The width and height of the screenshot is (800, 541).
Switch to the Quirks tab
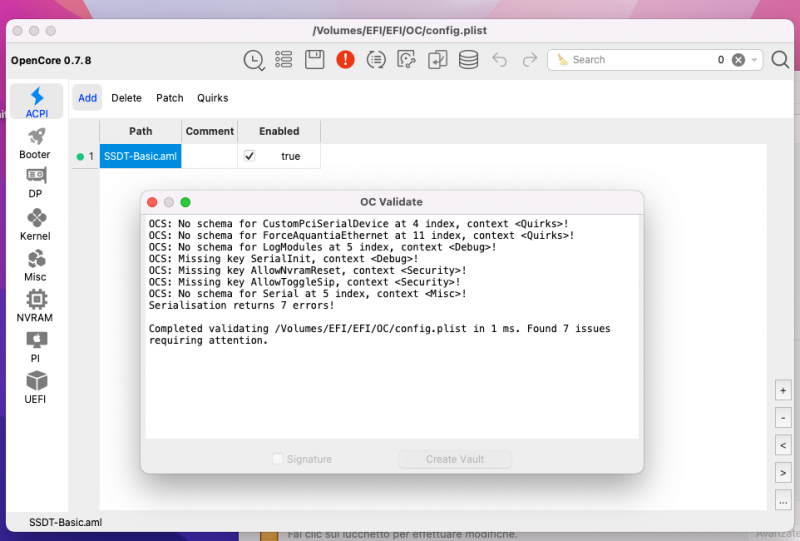pyautogui.click(x=213, y=97)
